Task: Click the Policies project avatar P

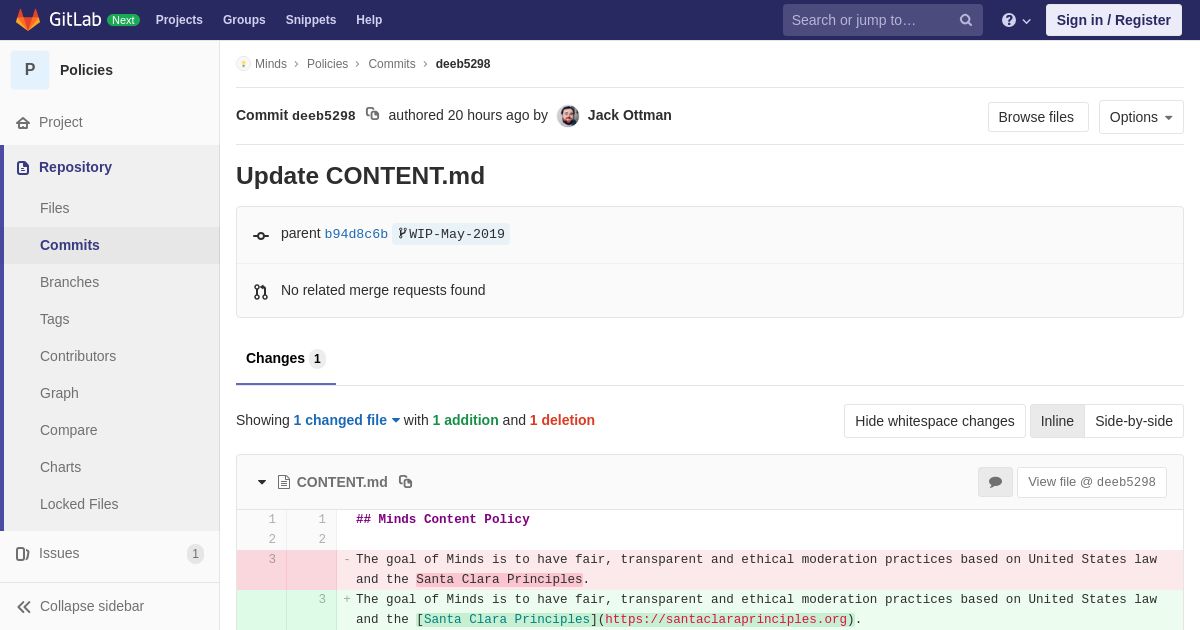Action: click(x=30, y=70)
